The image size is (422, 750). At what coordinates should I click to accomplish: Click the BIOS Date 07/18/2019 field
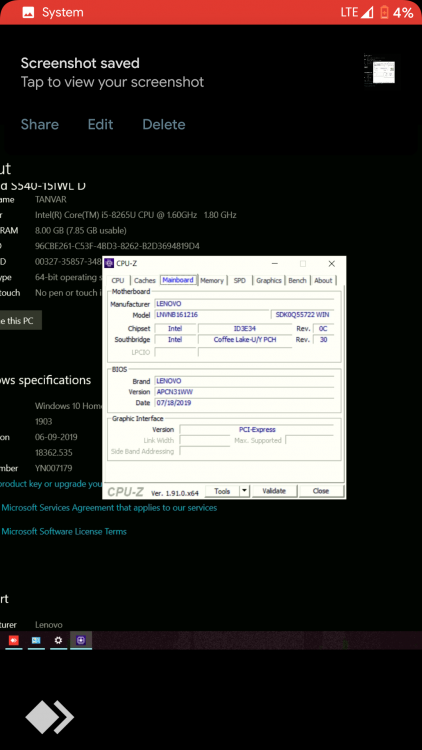pyautogui.click(x=244, y=403)
